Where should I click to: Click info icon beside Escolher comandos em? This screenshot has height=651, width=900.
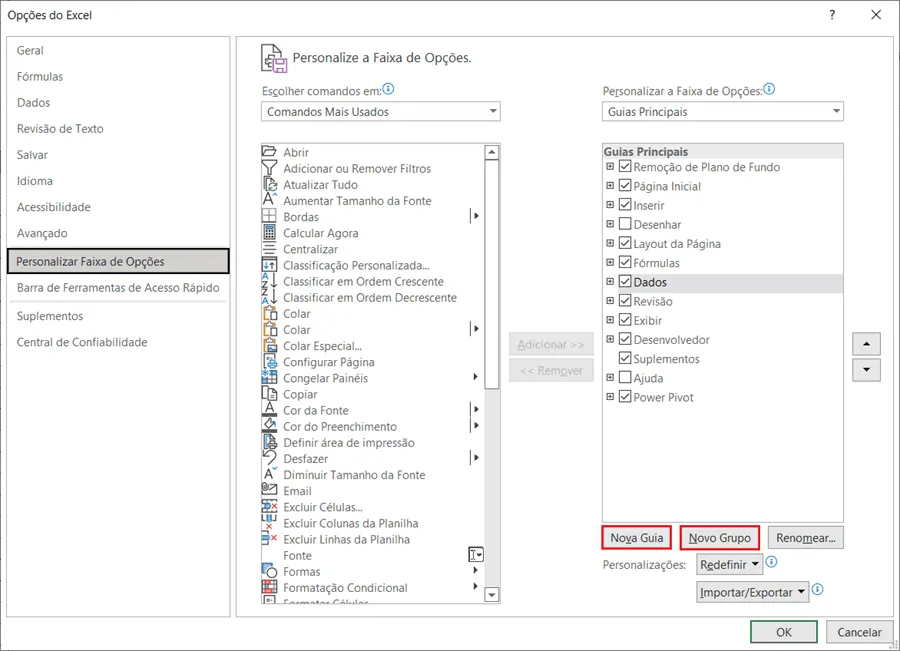click(389, 89)
